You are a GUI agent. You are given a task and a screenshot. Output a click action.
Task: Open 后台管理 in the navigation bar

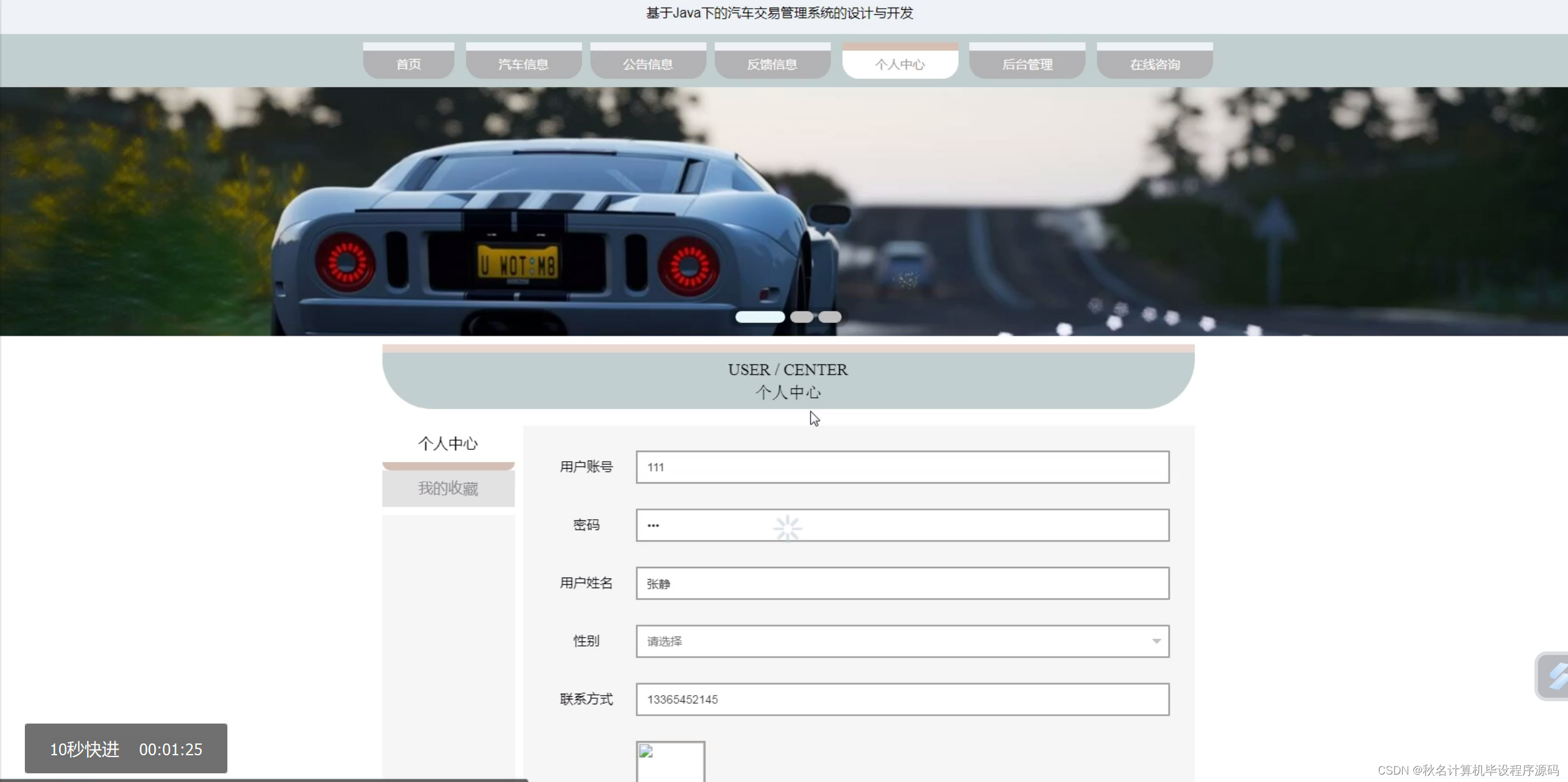1027,64
